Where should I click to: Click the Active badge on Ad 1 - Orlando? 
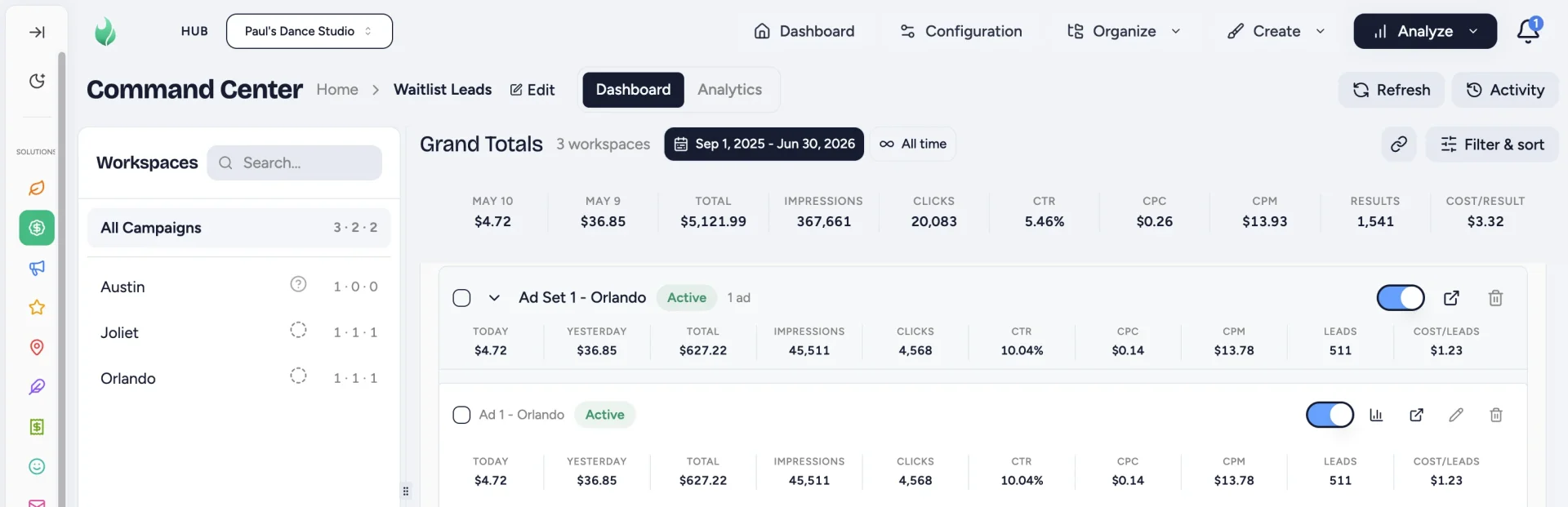click(x=605, y=415)
